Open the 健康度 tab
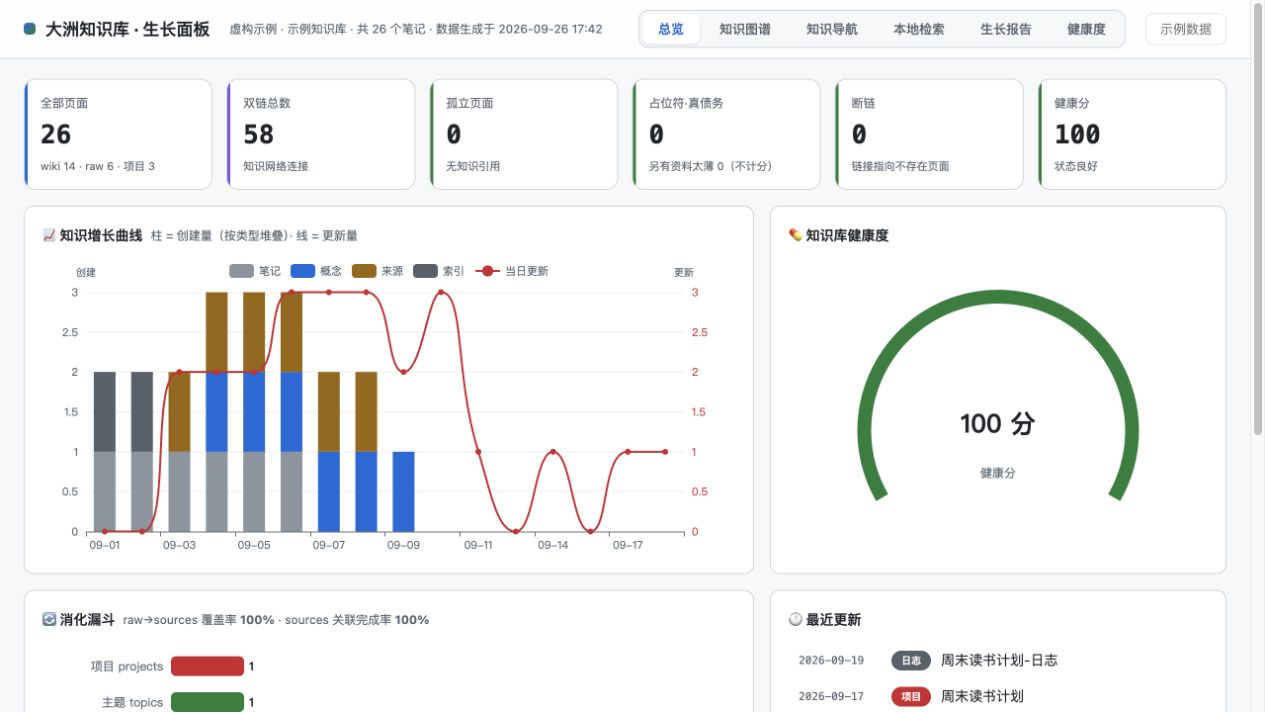The width and height of the screenshot is (1265, 712). [1086, 29]
